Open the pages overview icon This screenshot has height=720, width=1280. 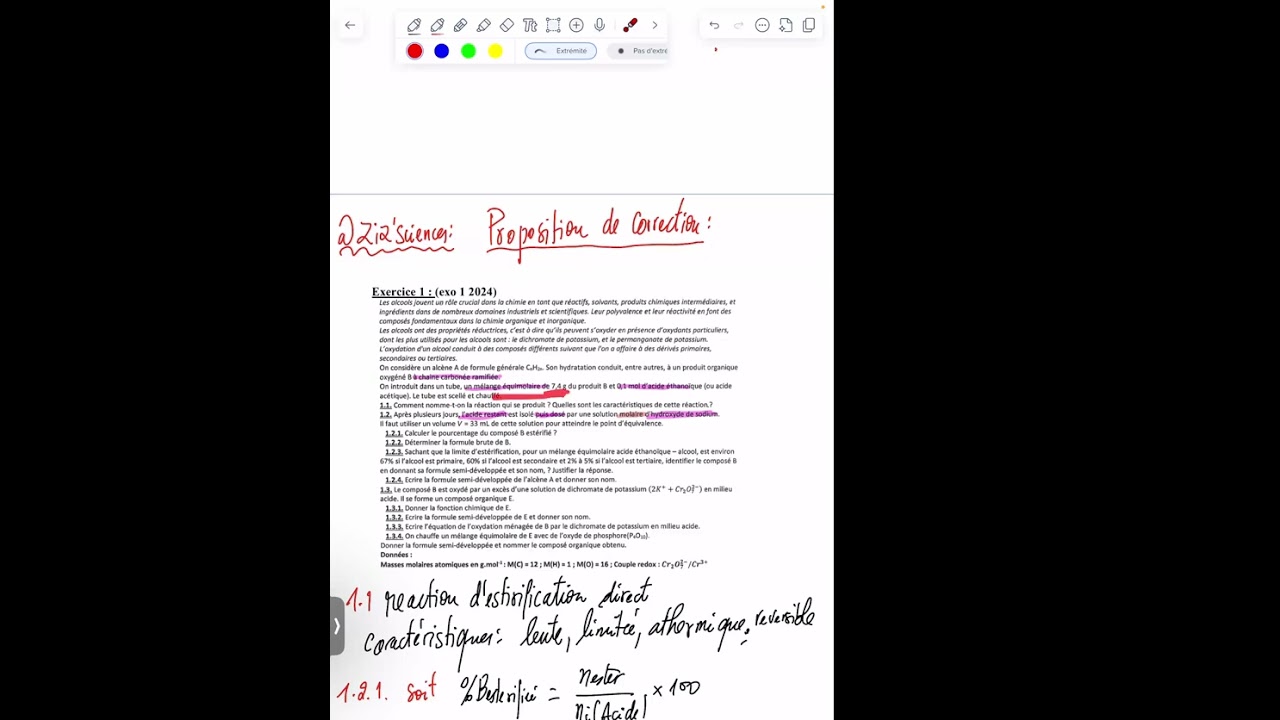[x=809, y=25]
